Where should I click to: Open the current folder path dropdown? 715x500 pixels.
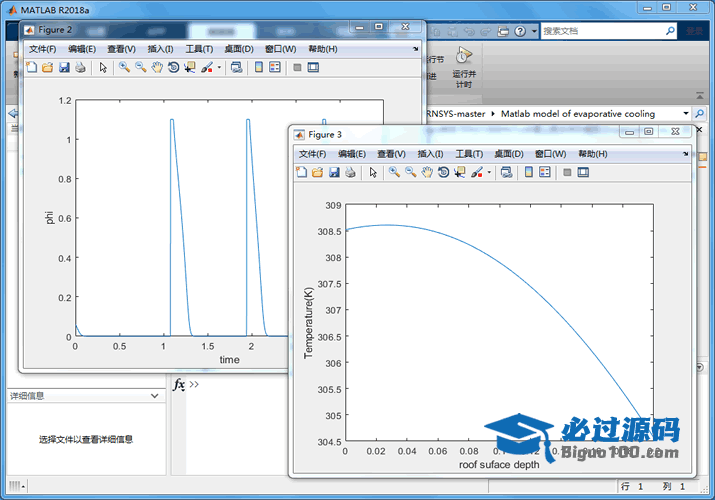(686, 114)
